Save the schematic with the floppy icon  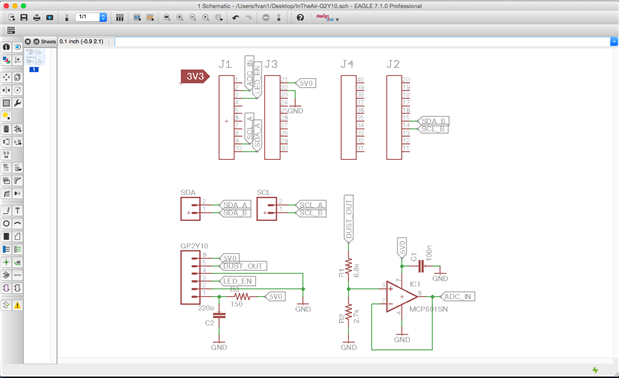(24, 17)
